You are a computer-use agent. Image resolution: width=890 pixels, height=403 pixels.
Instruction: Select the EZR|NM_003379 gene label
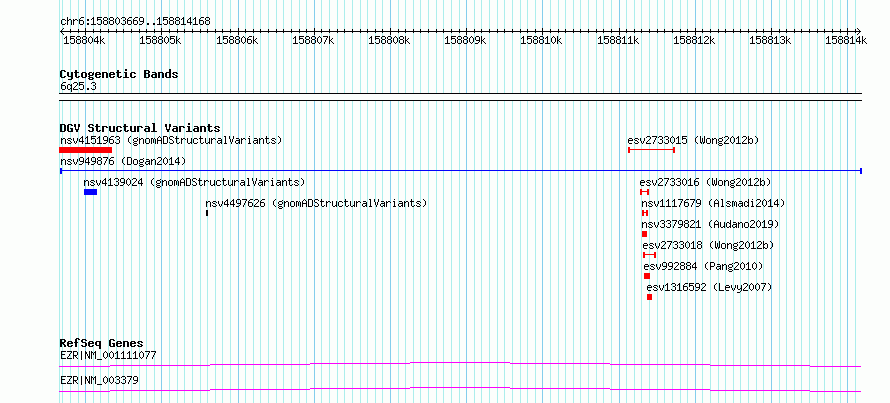coord(99,380)
